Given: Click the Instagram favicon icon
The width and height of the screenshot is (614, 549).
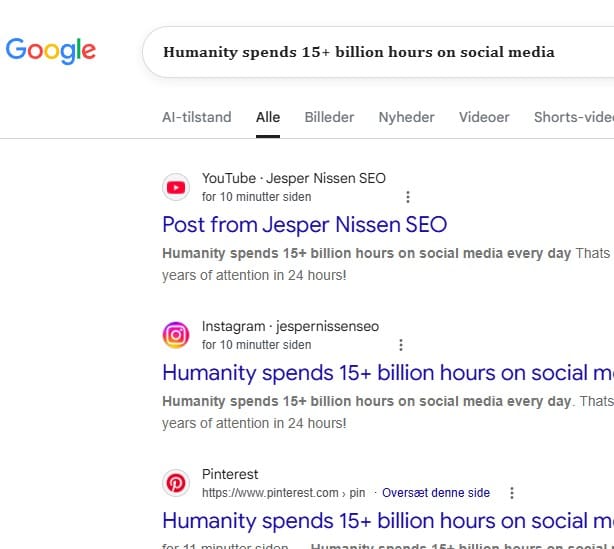Looking at the screenshot, I should [176, 335].
